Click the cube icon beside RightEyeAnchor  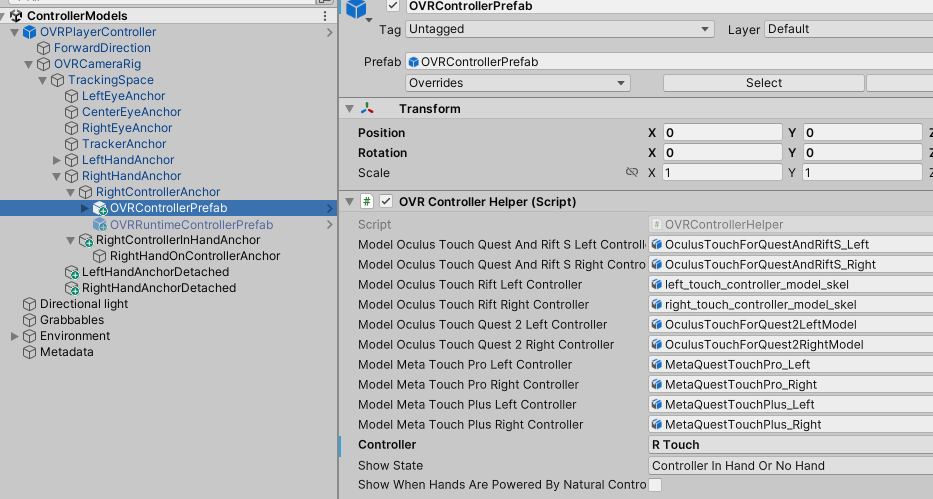(x=71, y=128)
